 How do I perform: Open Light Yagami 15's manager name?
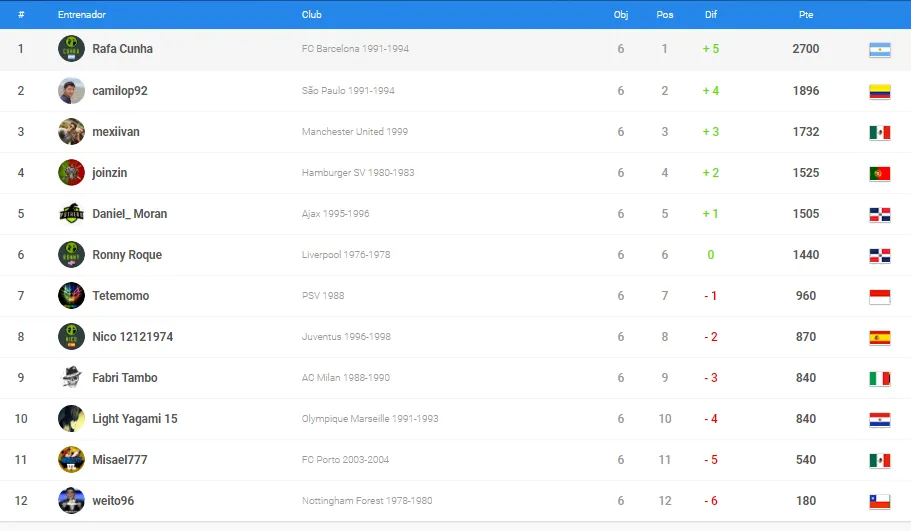tap(135, 418)
